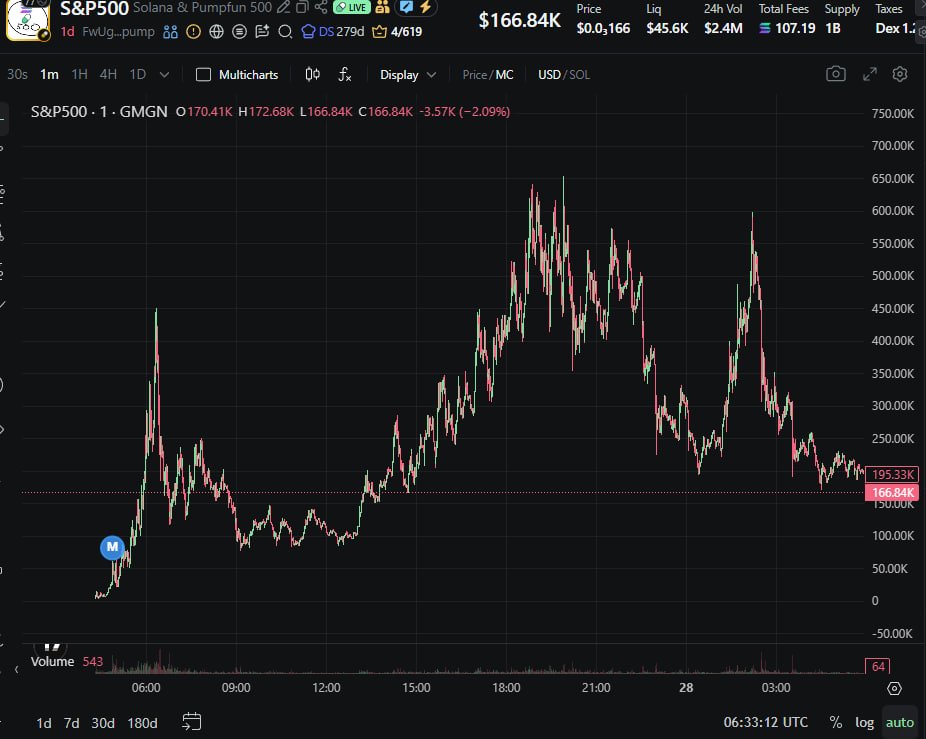Open the Display dropdown
This screenshot has width=926, height=739.
pyautogui.click(x=408, y=74)
